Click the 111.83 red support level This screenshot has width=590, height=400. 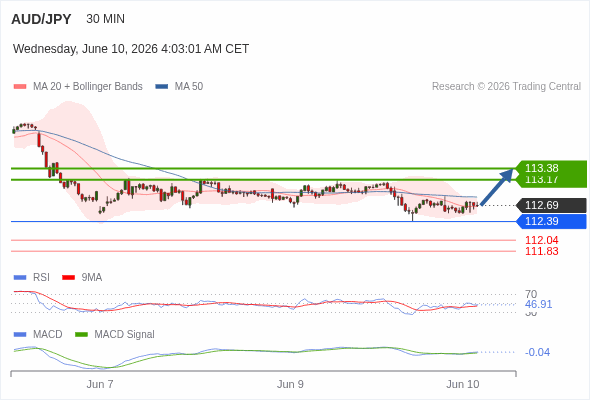541,251
